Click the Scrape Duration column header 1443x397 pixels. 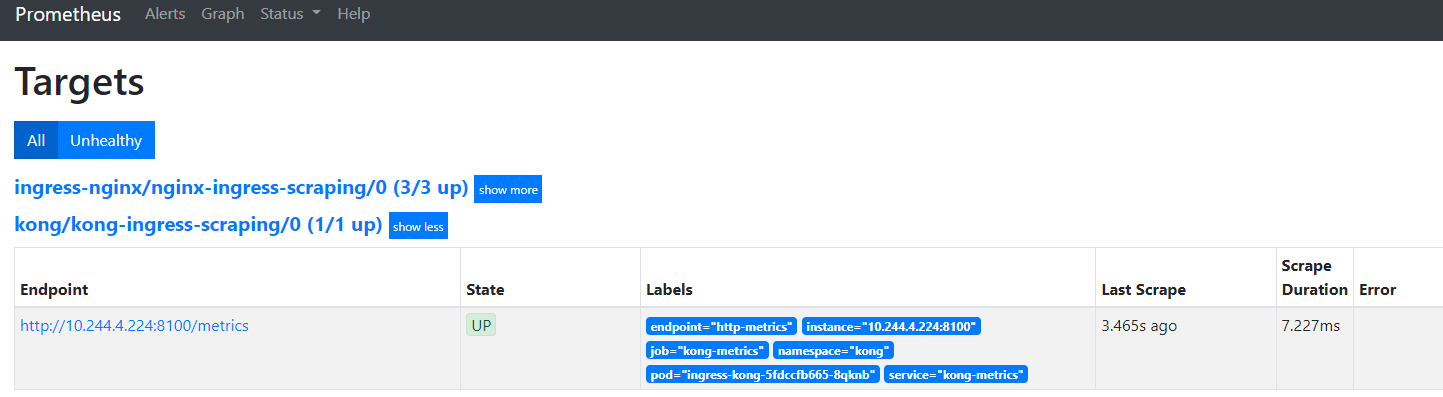tap(1314, 277)
